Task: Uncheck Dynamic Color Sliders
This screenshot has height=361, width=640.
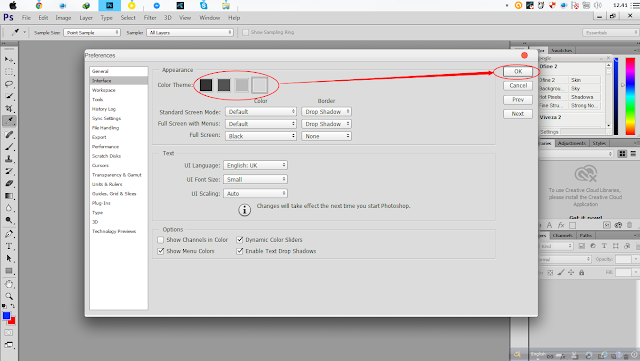Action: [x=240, y=240]
